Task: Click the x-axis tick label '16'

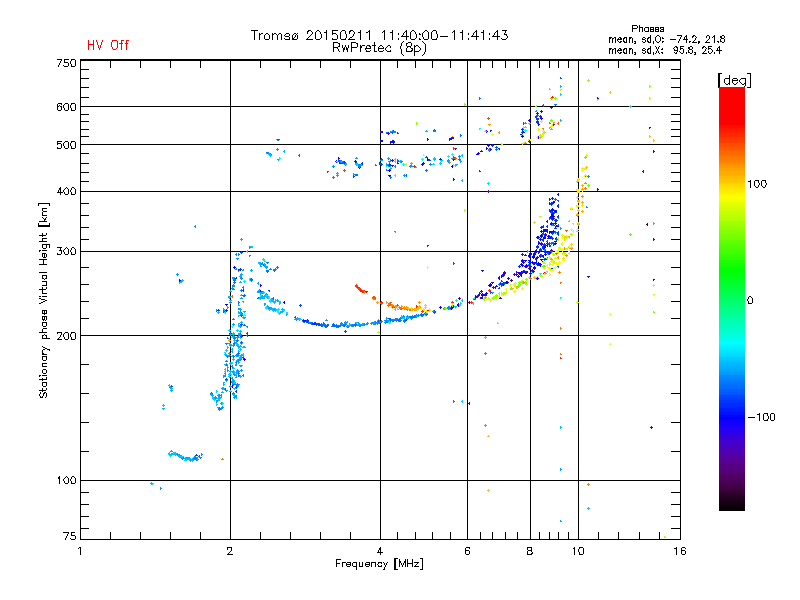Action: tap(680, 551)
